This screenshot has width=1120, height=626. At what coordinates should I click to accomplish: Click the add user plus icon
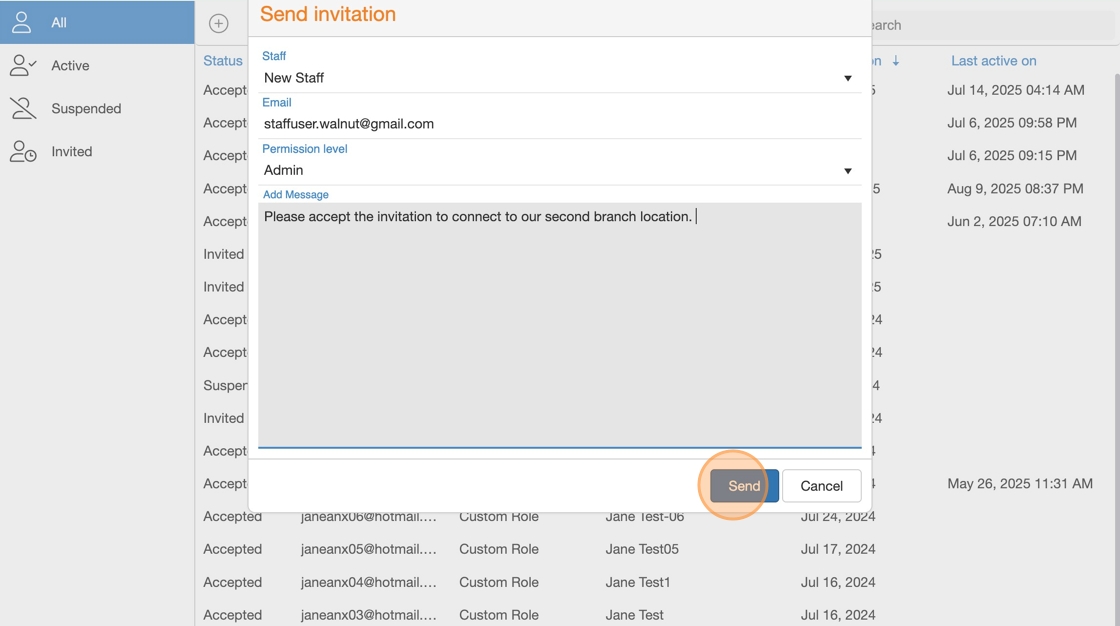coord(218,23)
